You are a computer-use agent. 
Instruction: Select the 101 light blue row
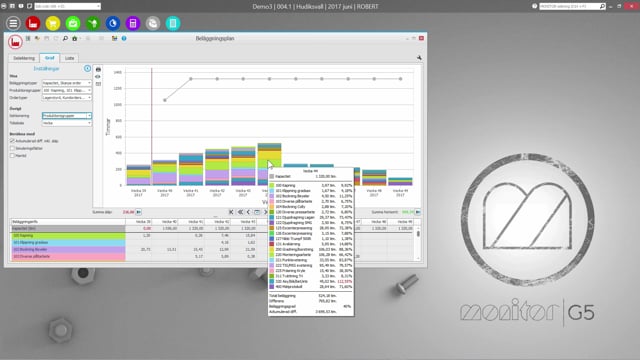pos(68,242)
